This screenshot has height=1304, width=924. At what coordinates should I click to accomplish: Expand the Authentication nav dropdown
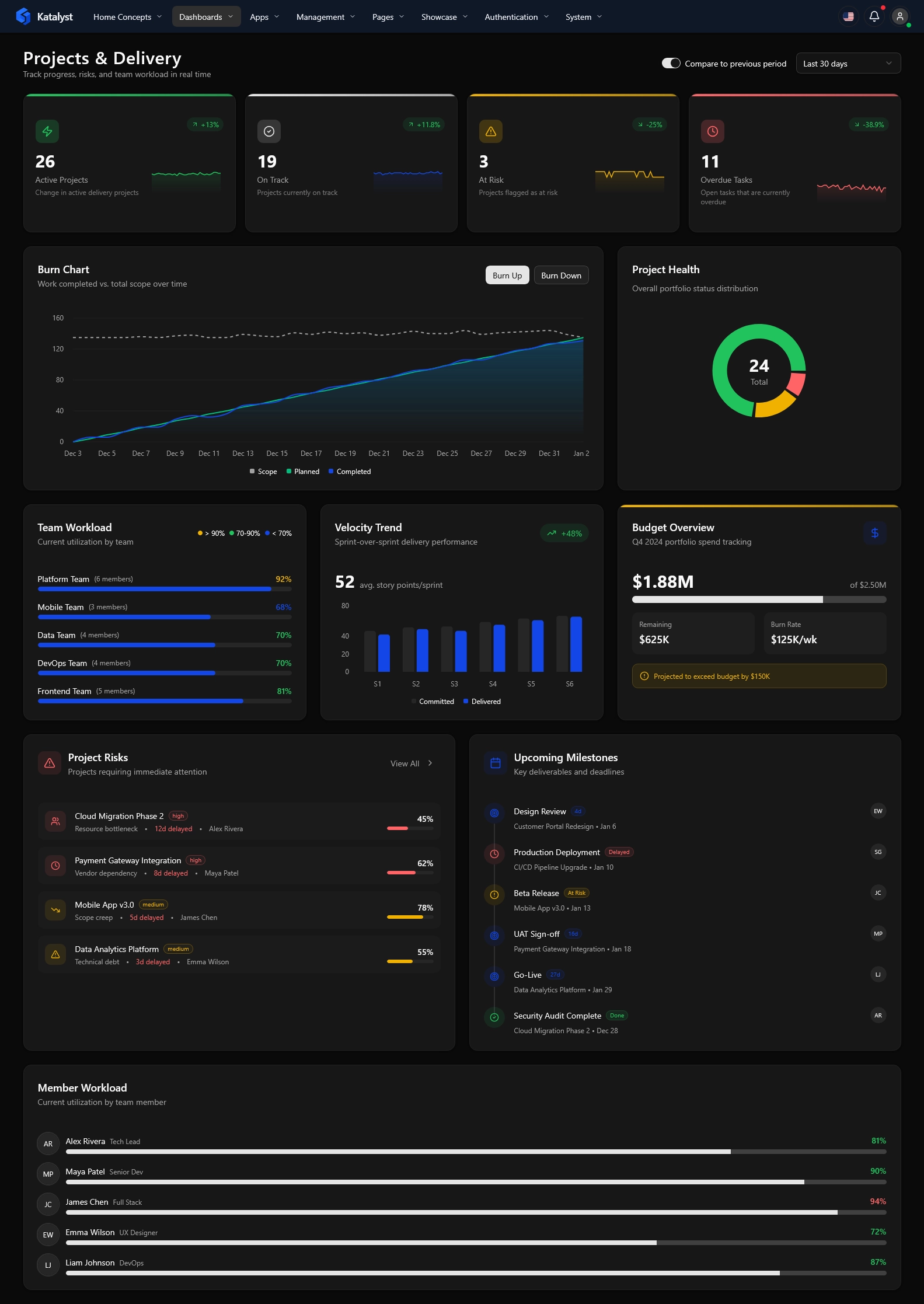(x=516, y=17)
